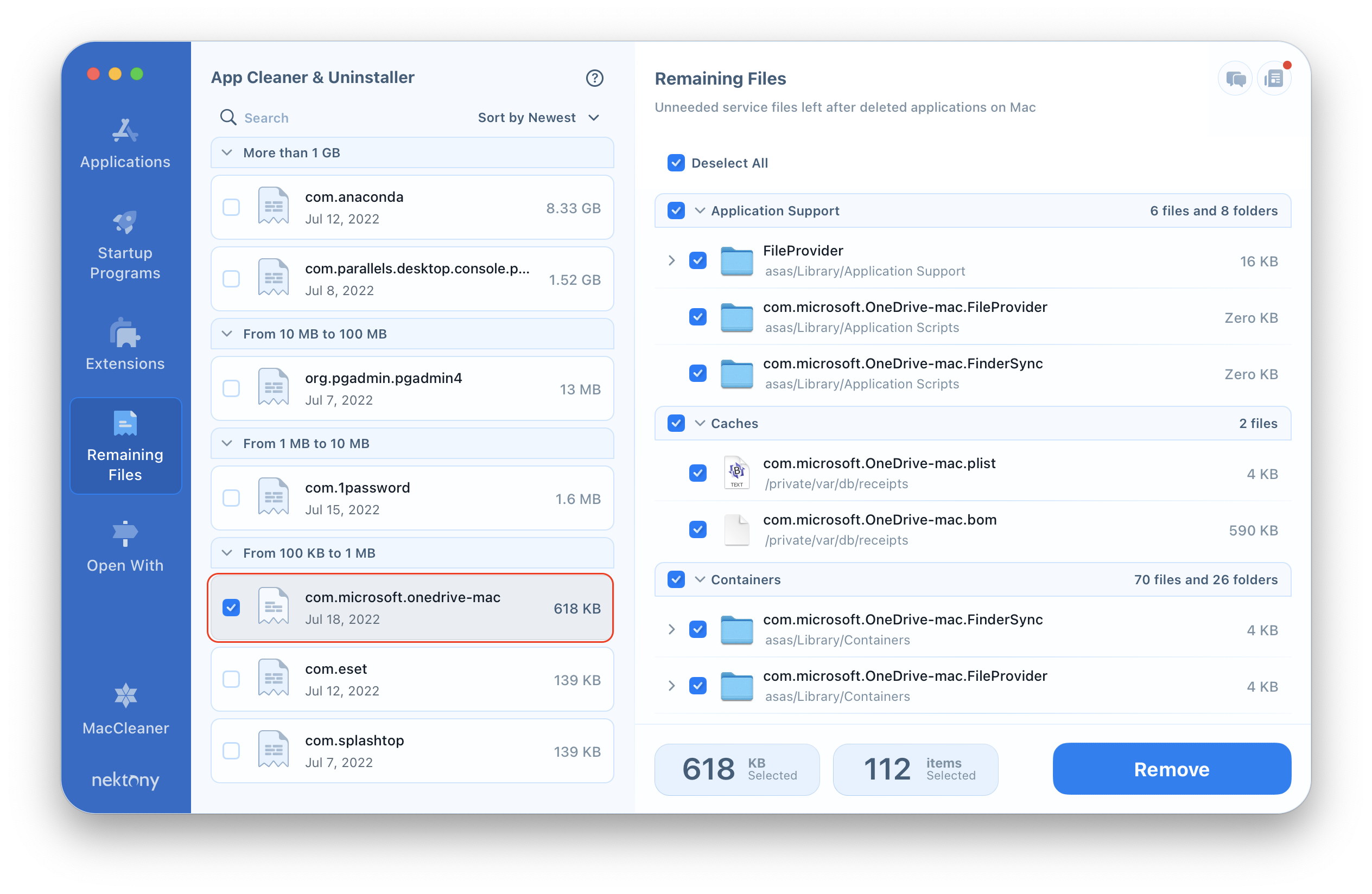Select the Open With sidebar icon
Image resolution: width=1372 pixels, height=894 pixels.
[124, 535]
